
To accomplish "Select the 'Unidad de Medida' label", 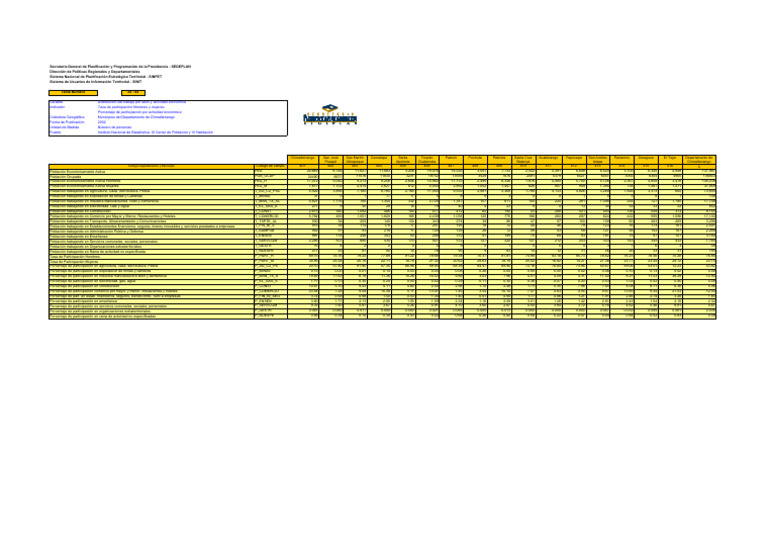I will pyautogui.click(x=64, y=127).
